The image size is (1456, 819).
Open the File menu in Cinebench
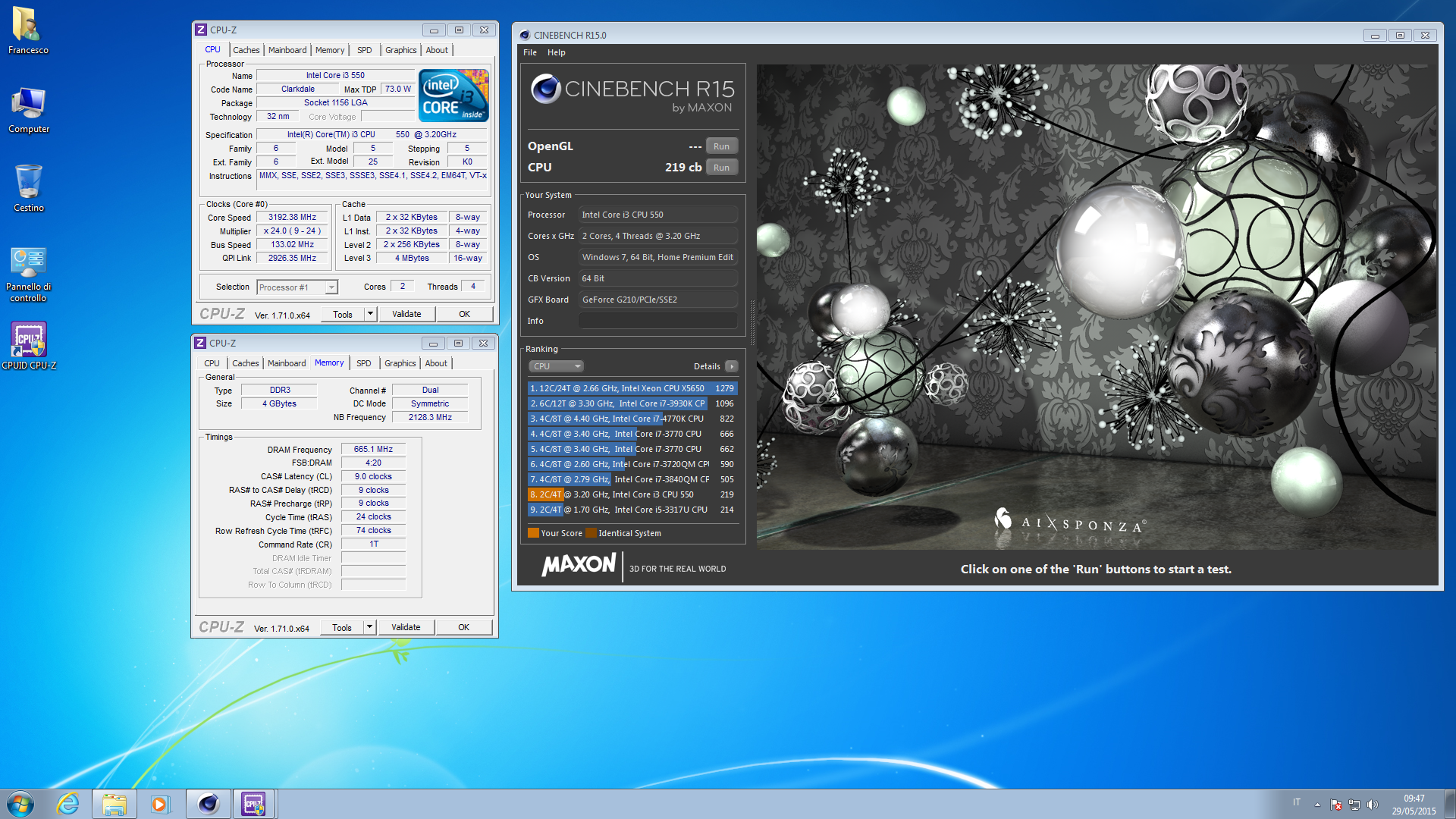pyautogui.click(x=530, y=52)
